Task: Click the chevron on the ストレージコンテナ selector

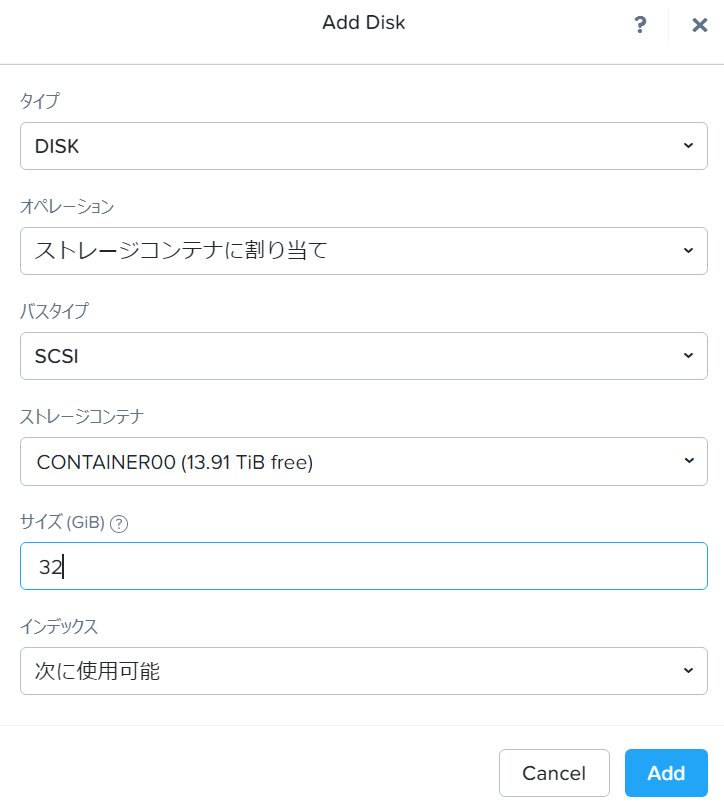Action: pyautogui.click(x=688, y=461)
